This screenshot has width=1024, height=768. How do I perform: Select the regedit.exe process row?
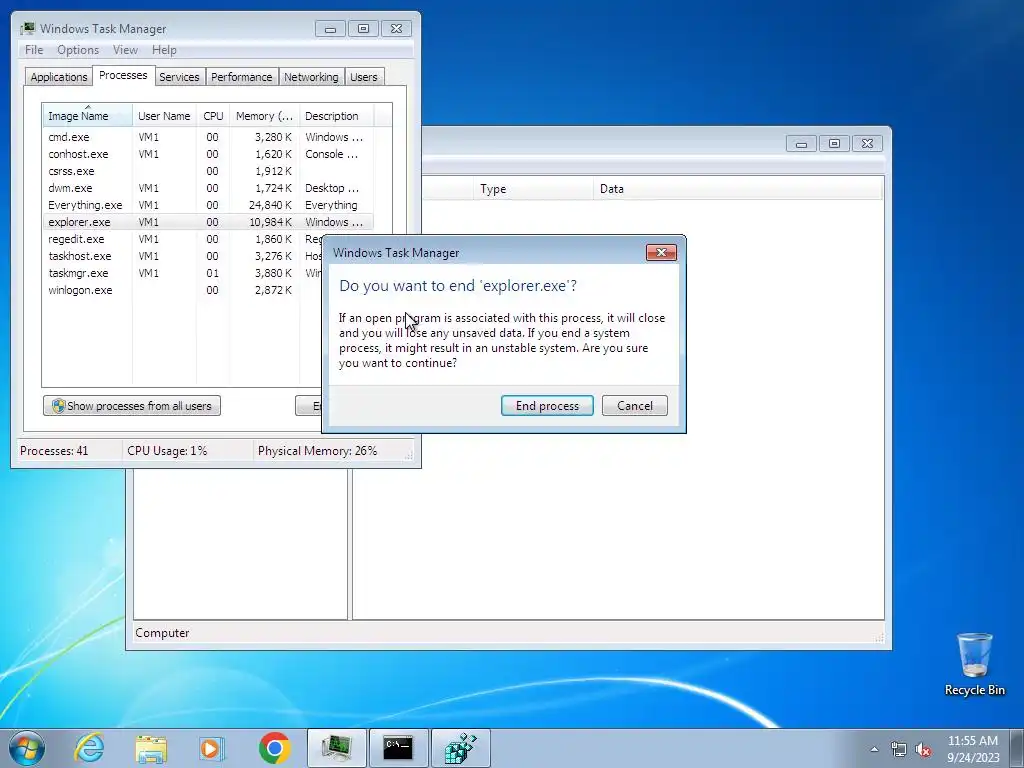(x=183, y=239)
